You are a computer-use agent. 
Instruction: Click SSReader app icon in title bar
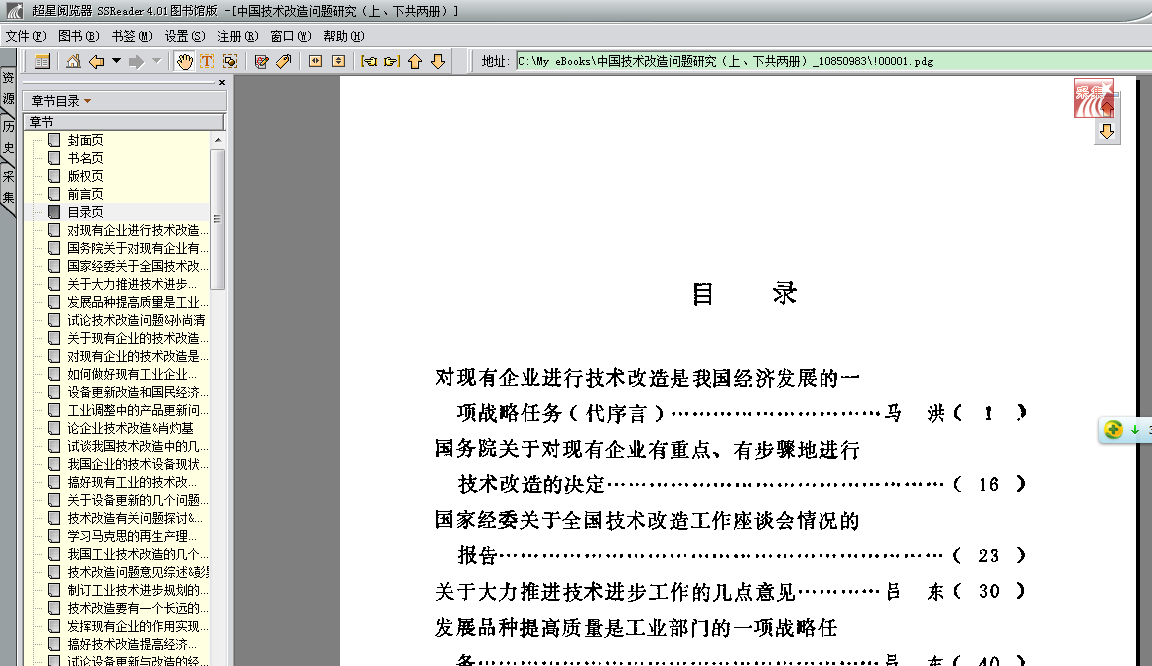coord(15,10)
